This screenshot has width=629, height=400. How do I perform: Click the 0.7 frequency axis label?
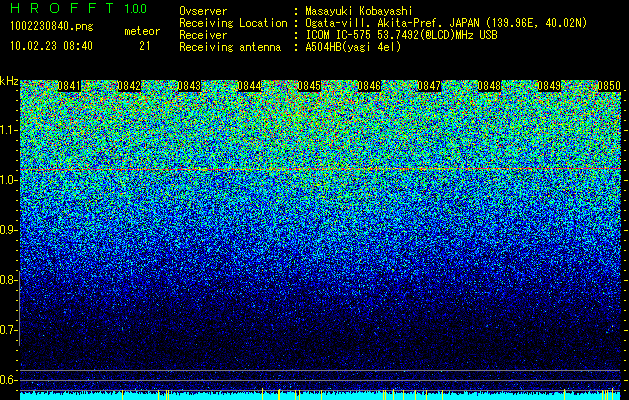point(8,330)
